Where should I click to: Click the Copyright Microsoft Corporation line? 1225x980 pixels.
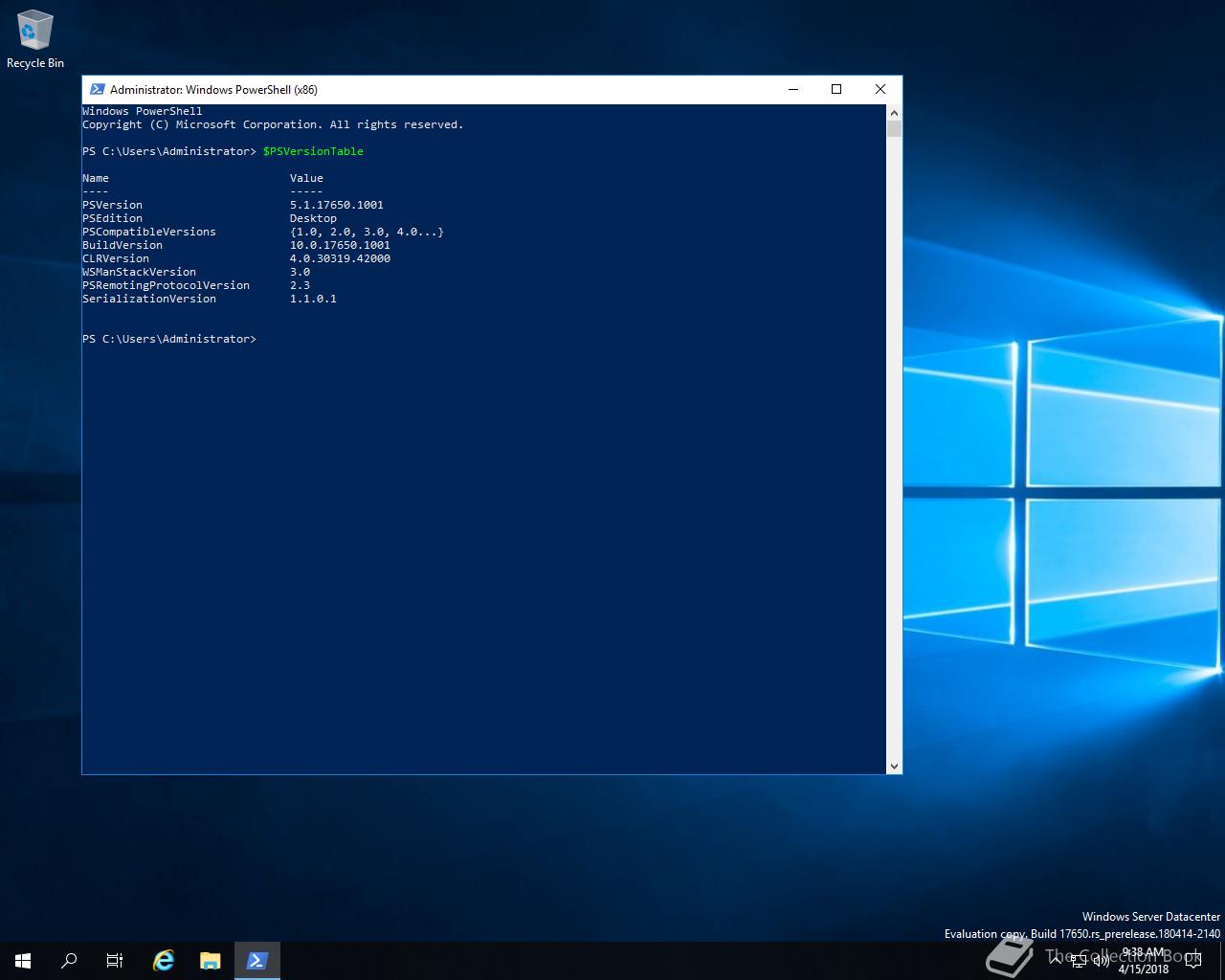pos(273,124)
